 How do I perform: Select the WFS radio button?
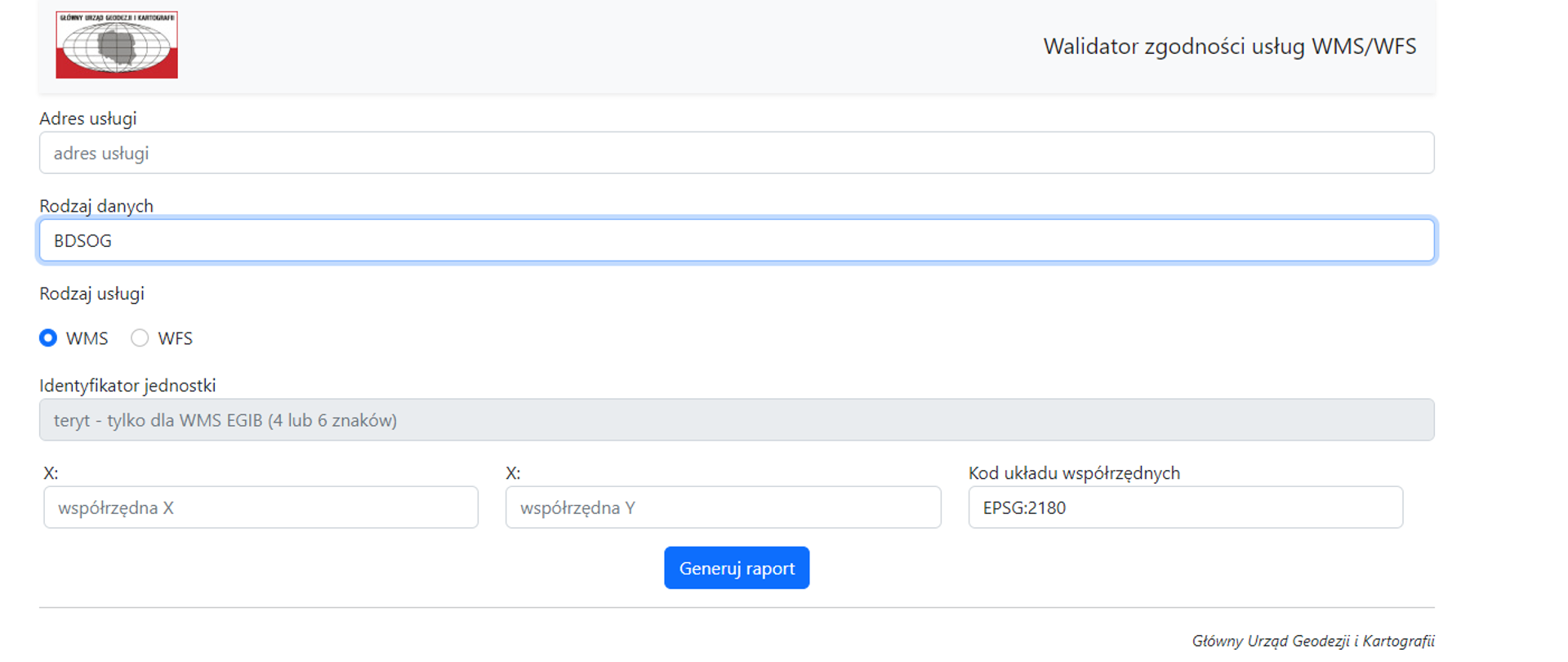pyautogui.click(x=140, y=338)
